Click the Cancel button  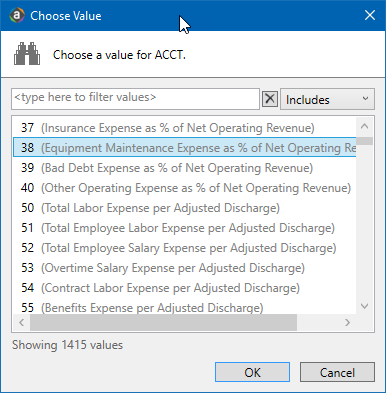click(337, 372)
